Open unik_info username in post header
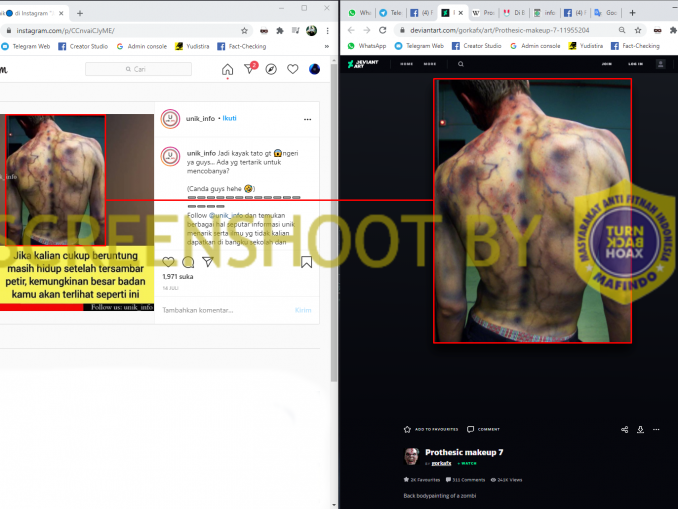The width and height of the screenshot is (678, 509). tap(200, 118)
